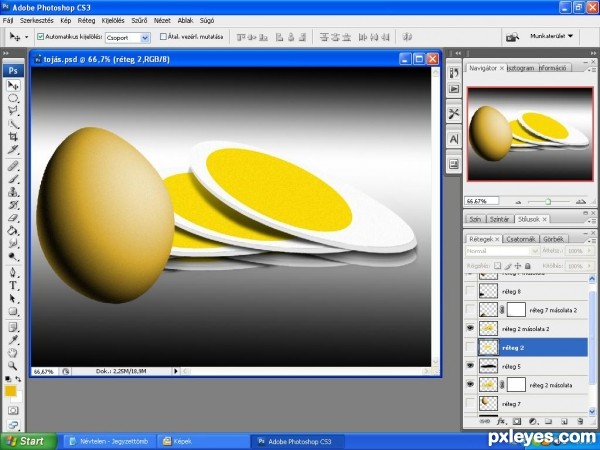Hide the réteg 2 másolata 2 layer
This screenshot has height=450, width=600.
coord(470,328)
